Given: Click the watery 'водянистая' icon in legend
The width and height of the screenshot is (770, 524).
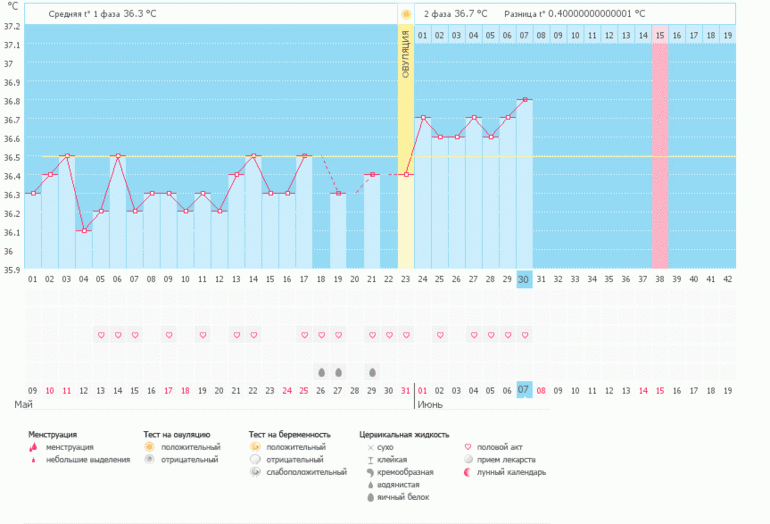Looking at the screenshot, I should 371,485.
